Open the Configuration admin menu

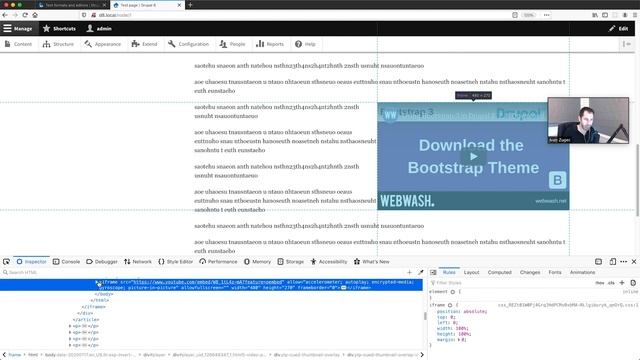(x=189, y=44)
